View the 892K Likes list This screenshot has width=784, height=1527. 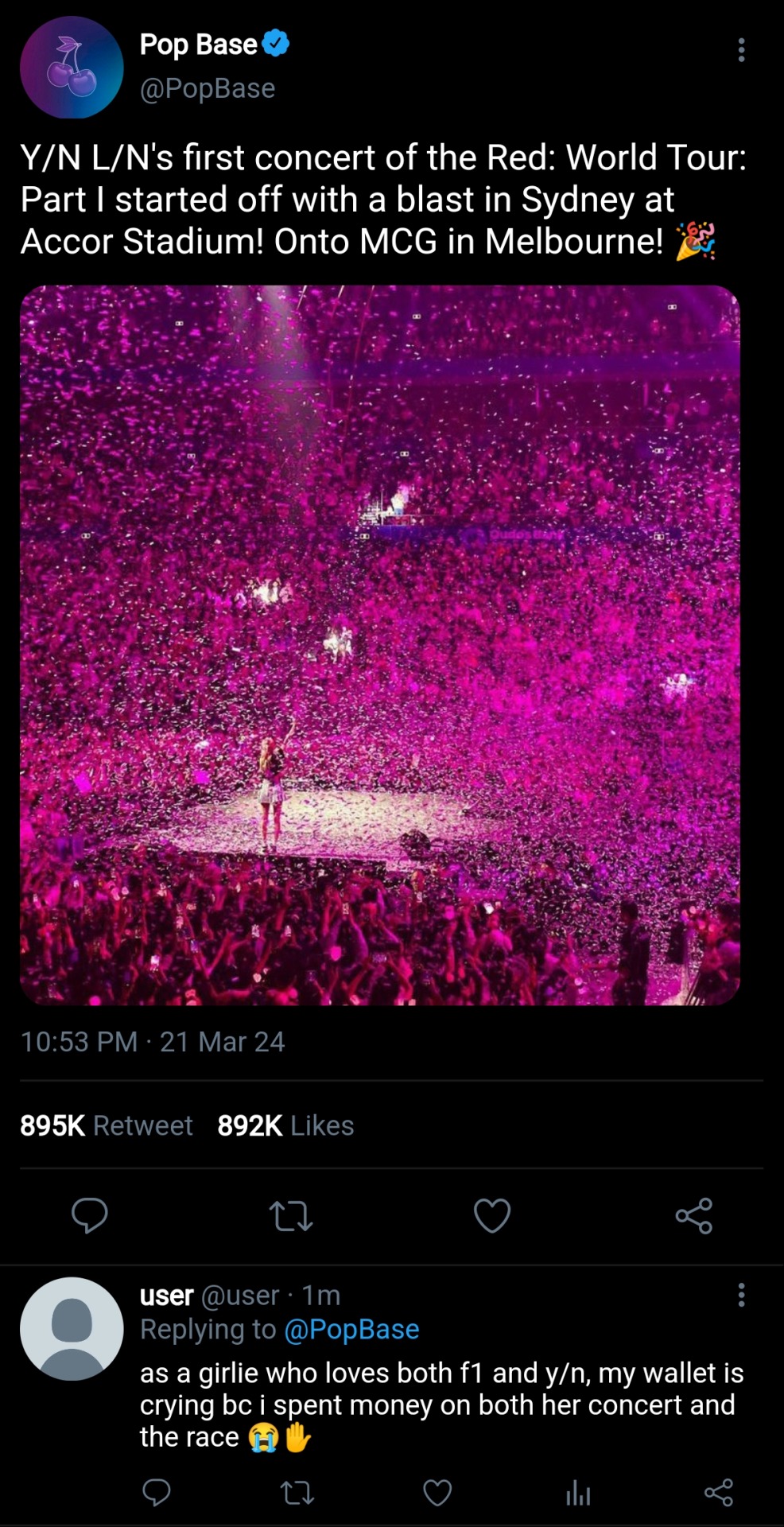tap(285, 1125)
